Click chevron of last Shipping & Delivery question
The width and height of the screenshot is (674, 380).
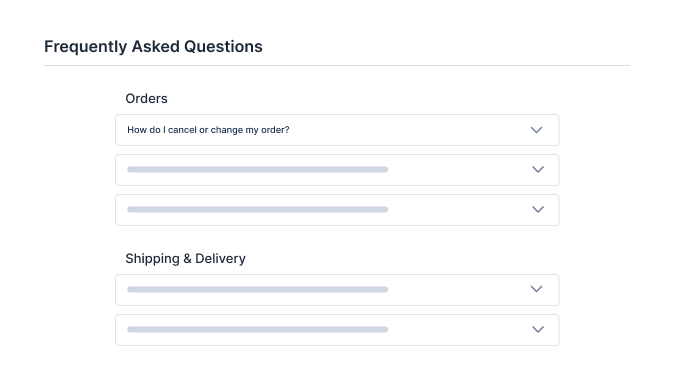[538, 329]
